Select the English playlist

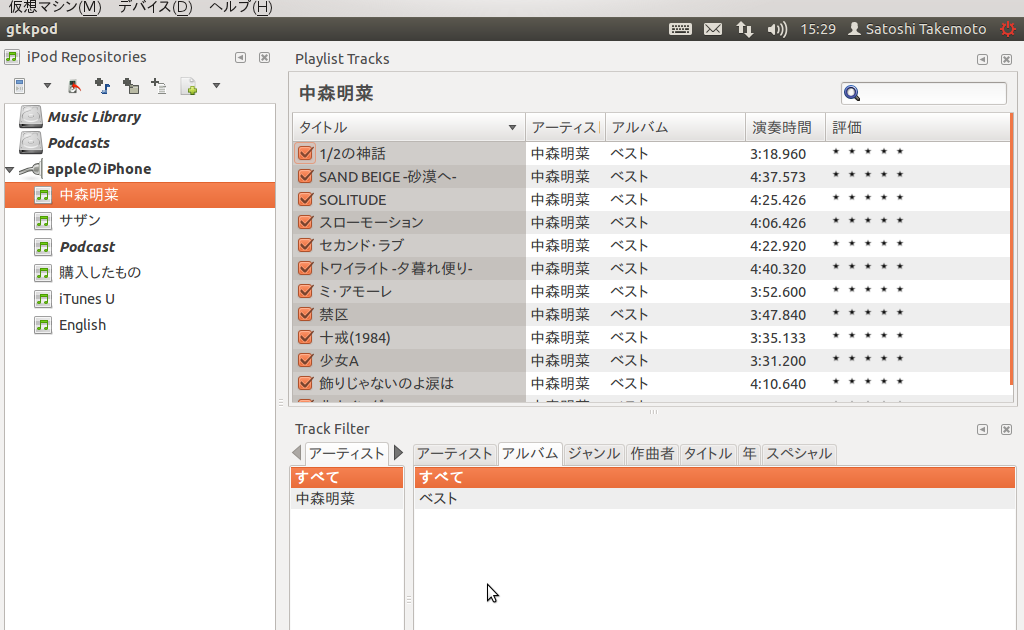[82, 325]
